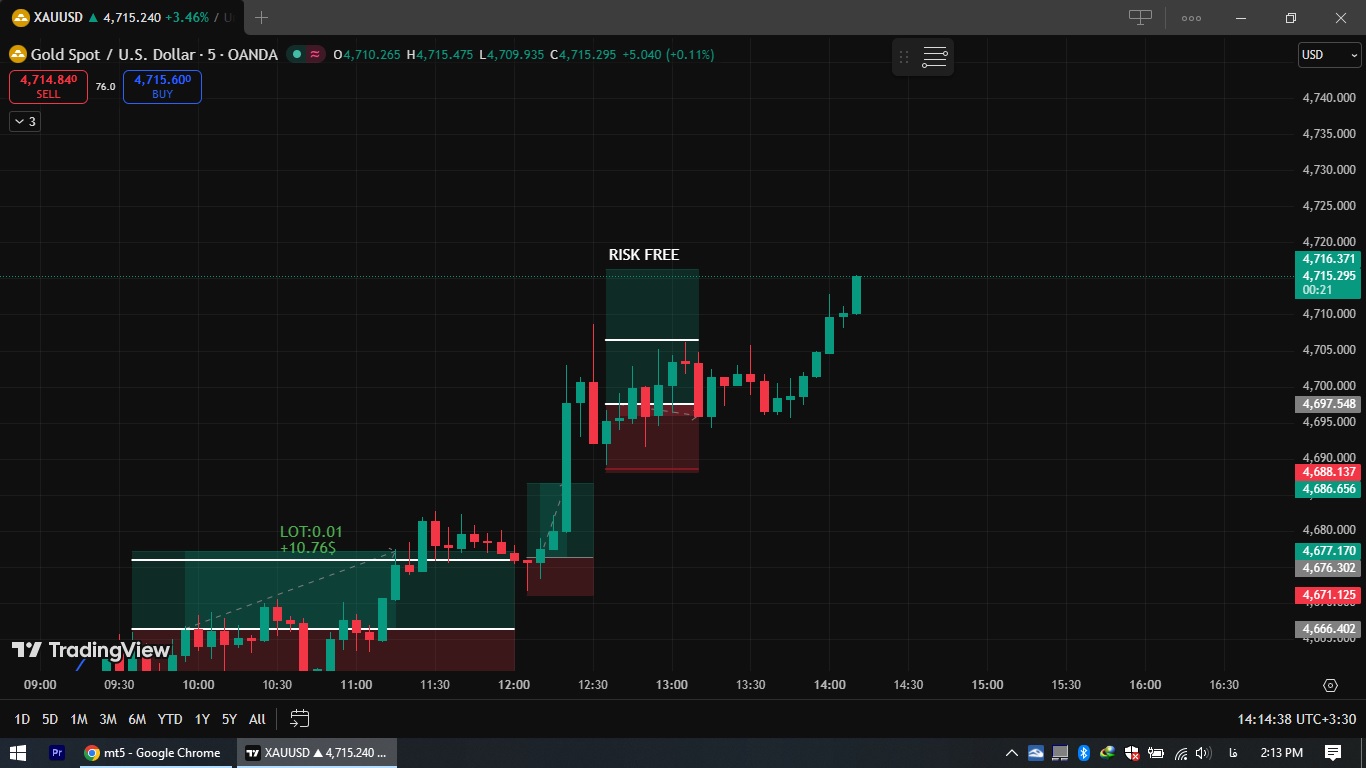Viewport: 1366px width, 768px height.
Task: Select the YTD time range
Action: tap(169, 718)
